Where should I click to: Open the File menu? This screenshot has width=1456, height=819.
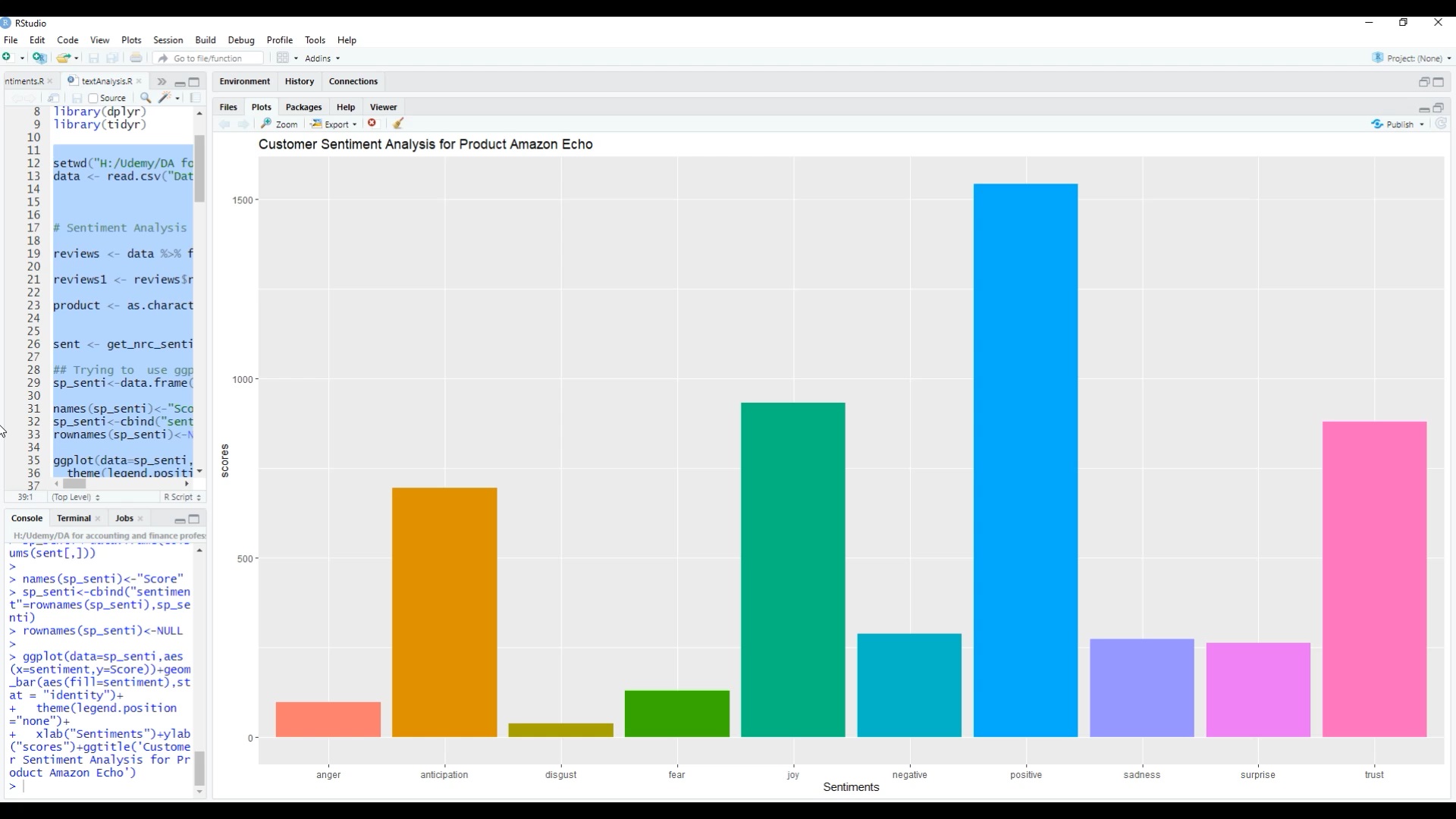click(x=11, y=40)
